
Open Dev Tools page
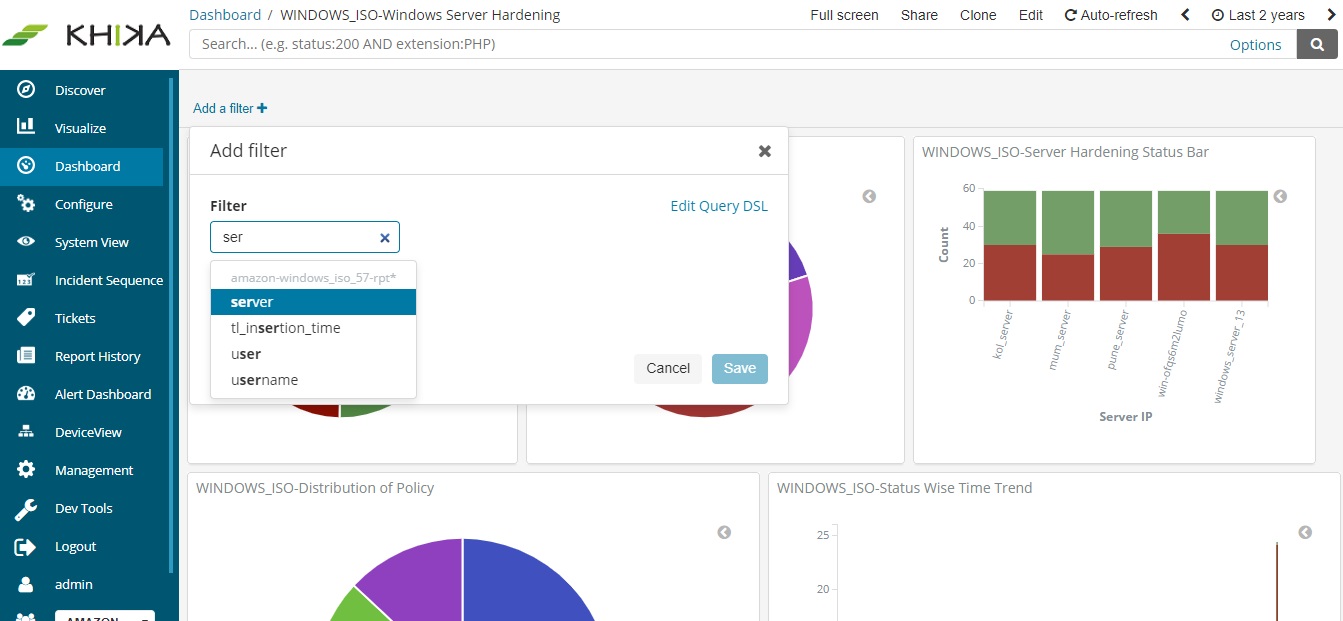click(84, 508)
